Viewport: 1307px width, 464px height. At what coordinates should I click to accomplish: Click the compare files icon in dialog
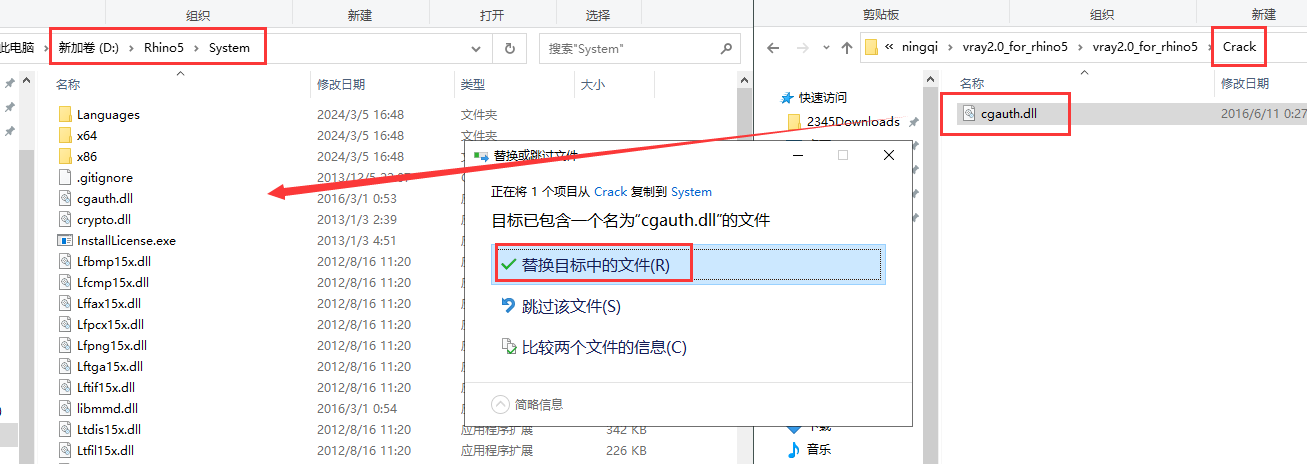pyautogui.click(x=508, y=347)
